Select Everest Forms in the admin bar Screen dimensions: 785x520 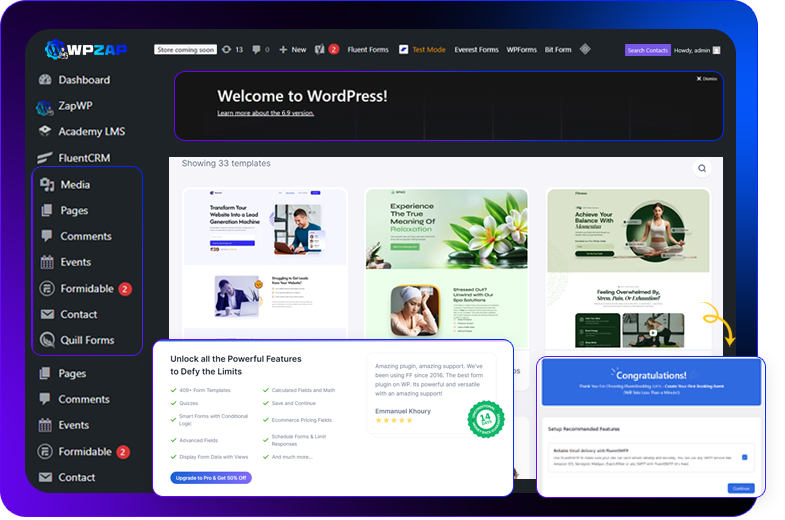pos(476,49)
